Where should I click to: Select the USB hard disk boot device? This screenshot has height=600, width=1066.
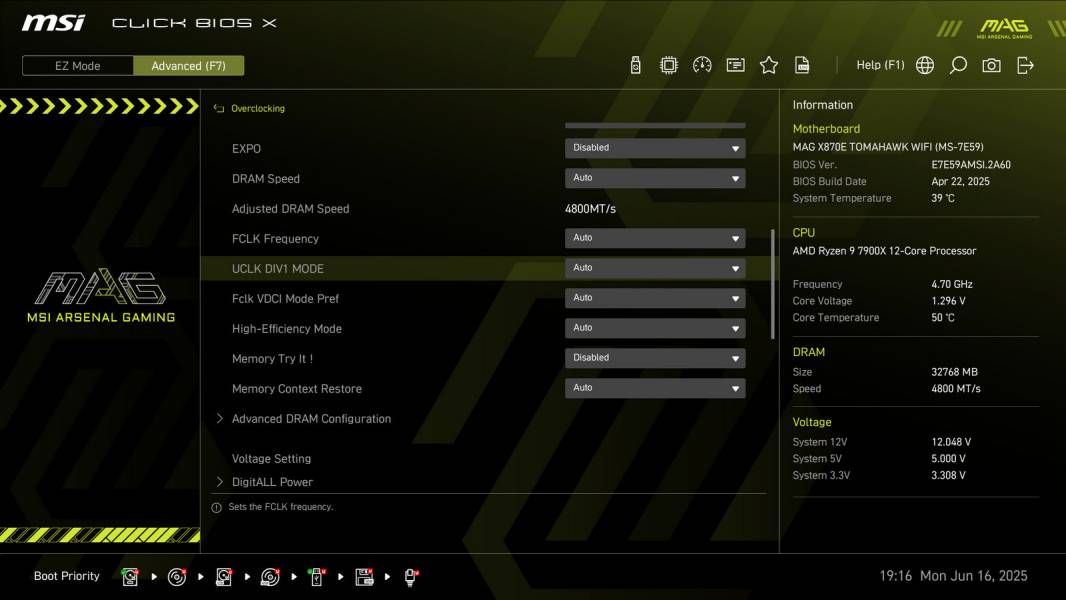(x=224, y=577)
